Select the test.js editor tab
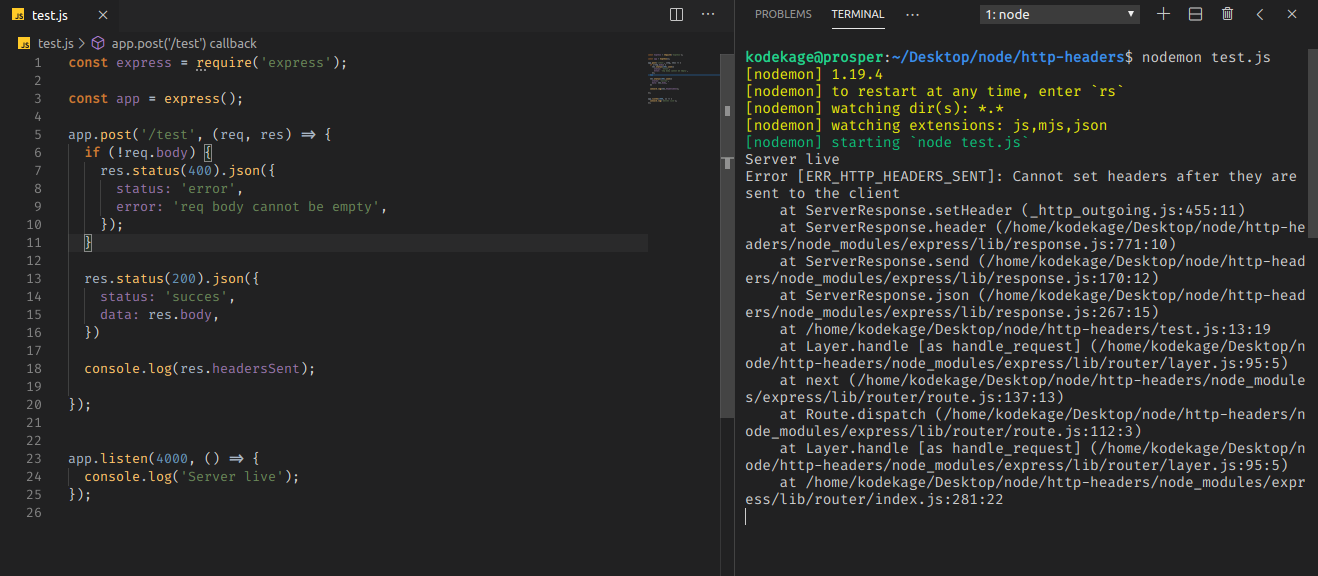 point(60,15)
